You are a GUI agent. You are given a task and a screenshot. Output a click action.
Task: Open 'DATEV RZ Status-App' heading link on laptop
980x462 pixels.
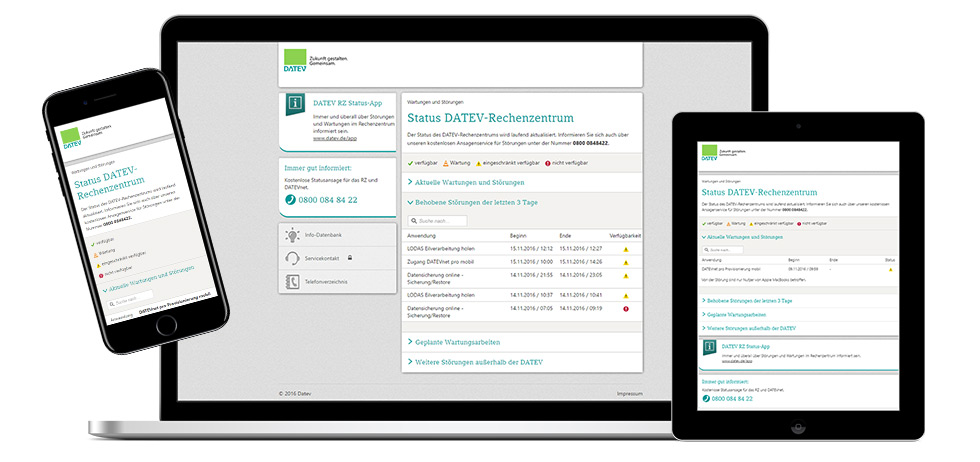(348, 103)
